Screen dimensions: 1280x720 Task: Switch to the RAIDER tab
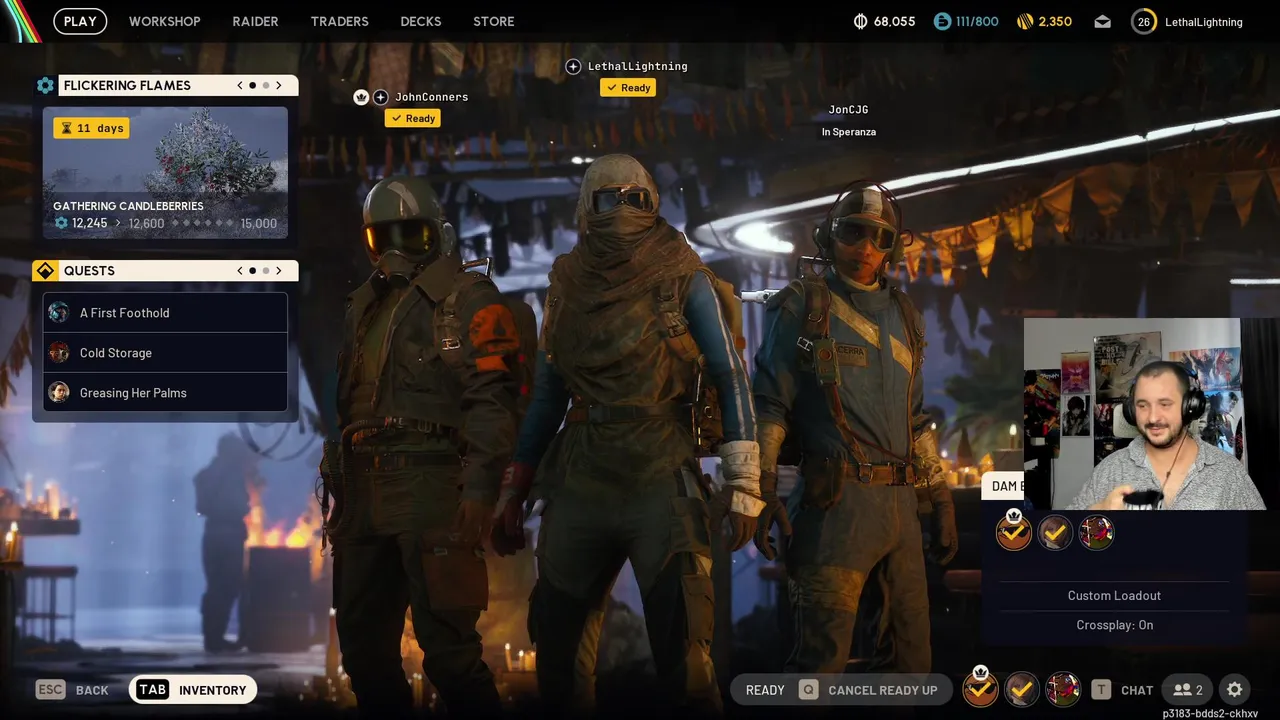coord(255,21)
